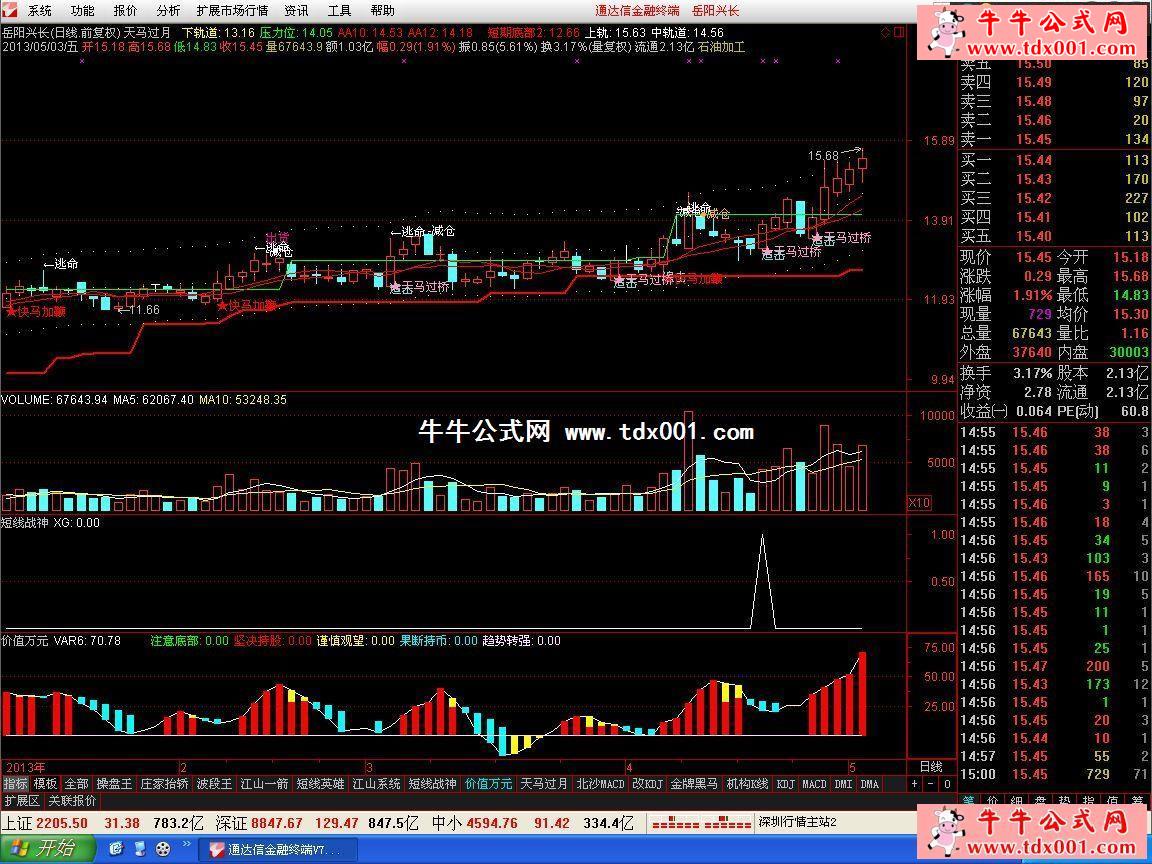The height and width of the screenshot is (864, 1152).
Task: Click the plus zoom button beside DMA
Action: coord(914,784)
